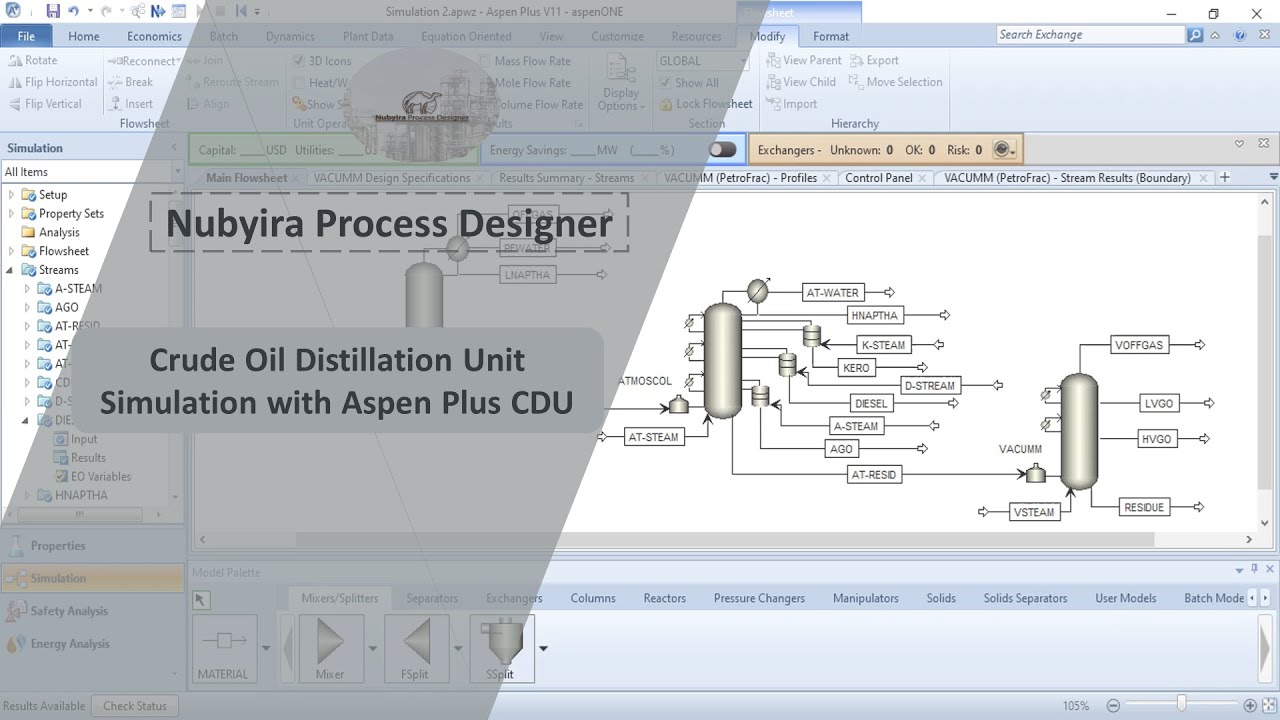Click into the Search Exchange field

pos(1090,35)
